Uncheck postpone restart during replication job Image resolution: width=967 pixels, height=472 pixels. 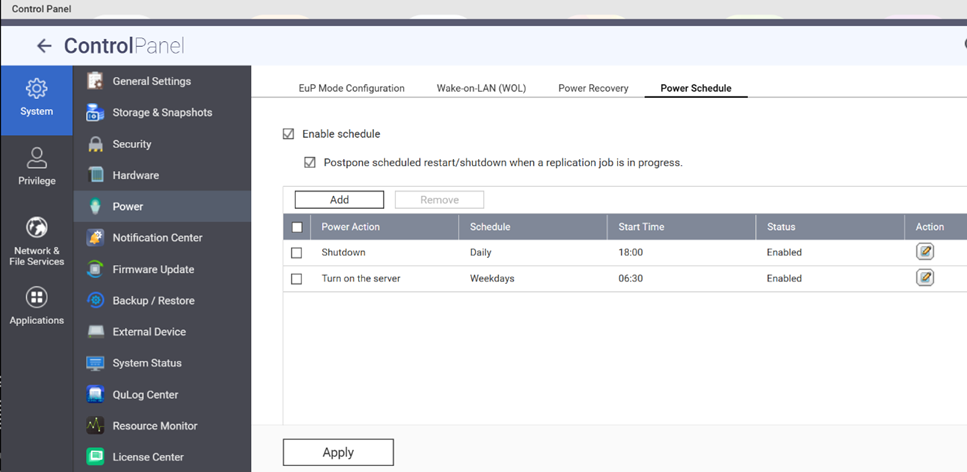point(310,162)
